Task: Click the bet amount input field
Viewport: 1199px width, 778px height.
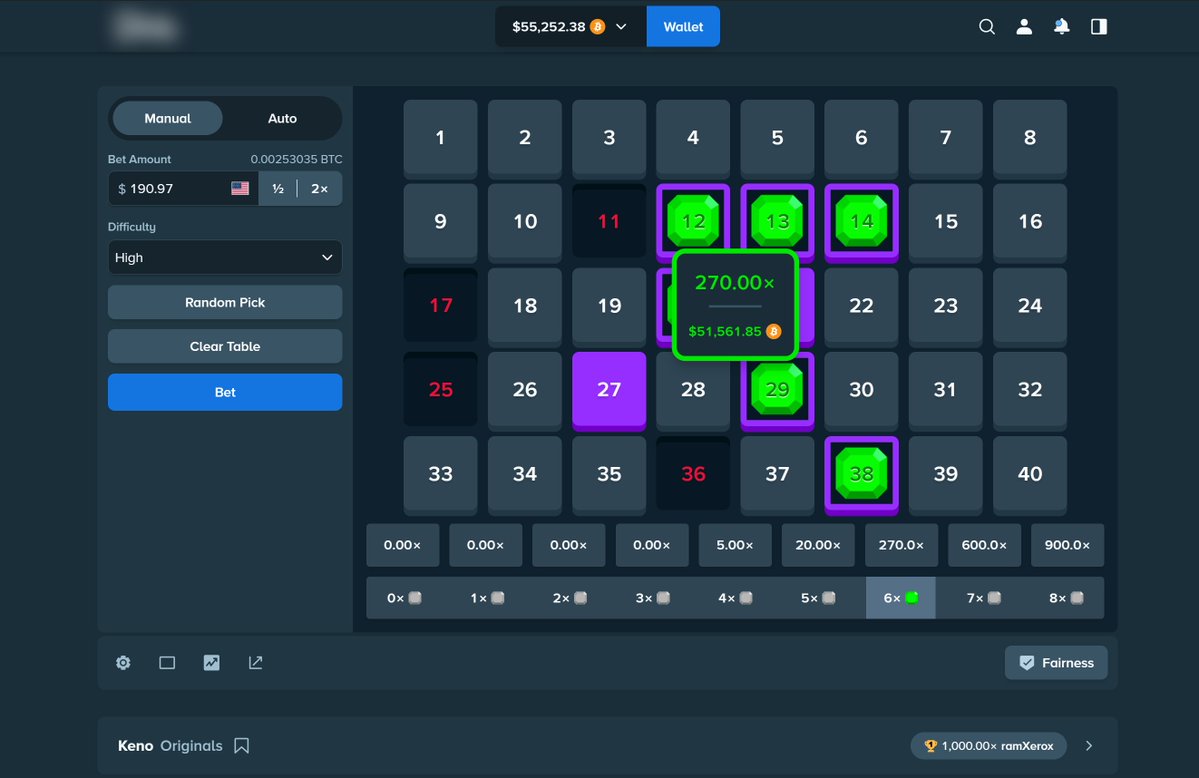Action: pos(183,188)
